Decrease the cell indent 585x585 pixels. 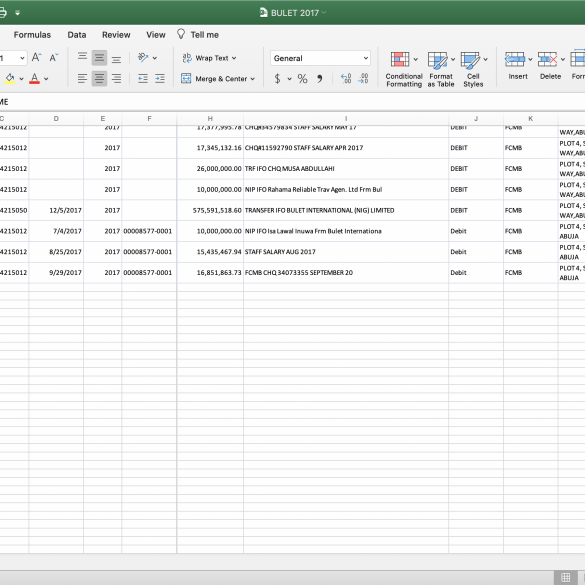click(143, 78)
